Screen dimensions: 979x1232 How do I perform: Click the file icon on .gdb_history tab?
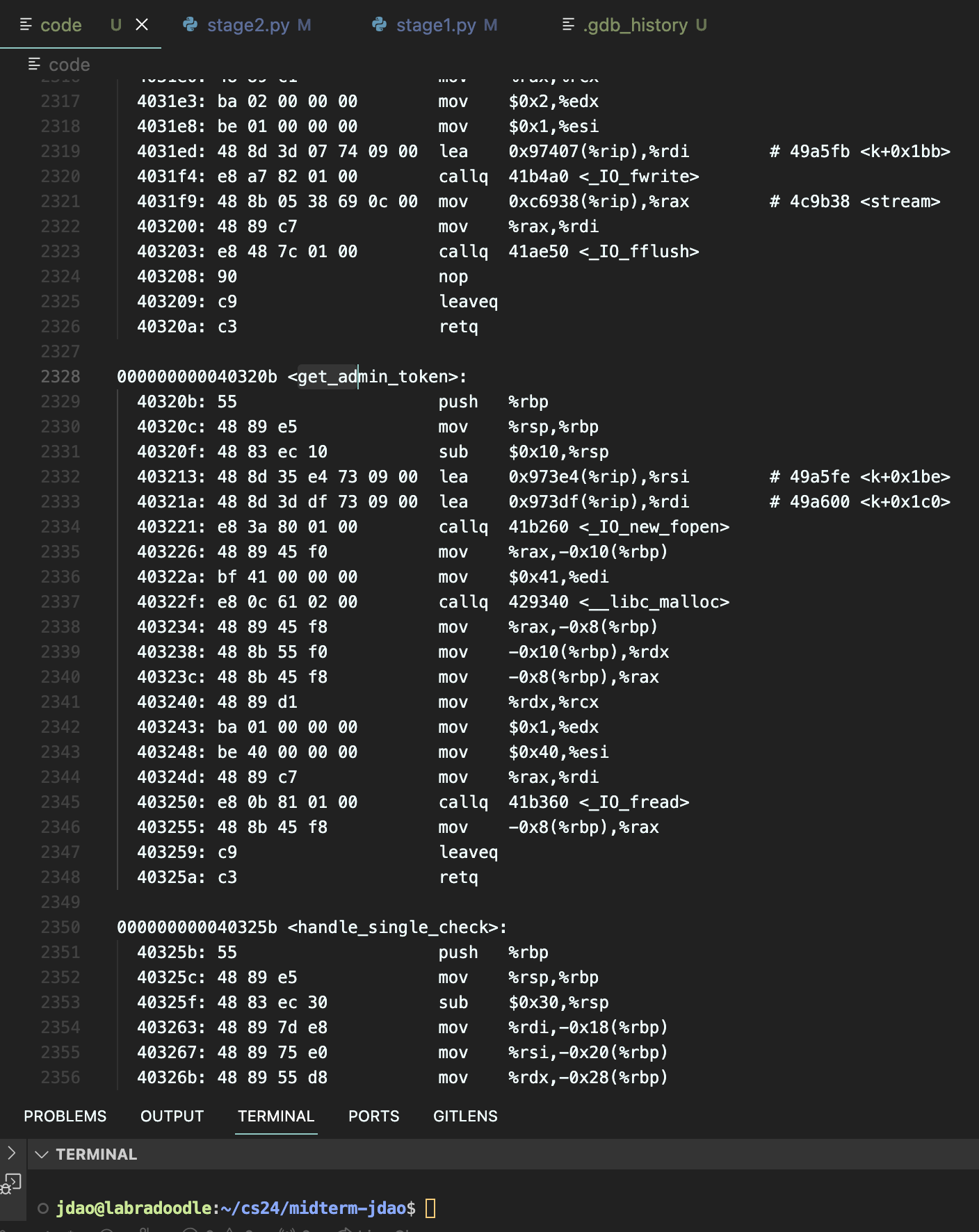click(568, 25)
